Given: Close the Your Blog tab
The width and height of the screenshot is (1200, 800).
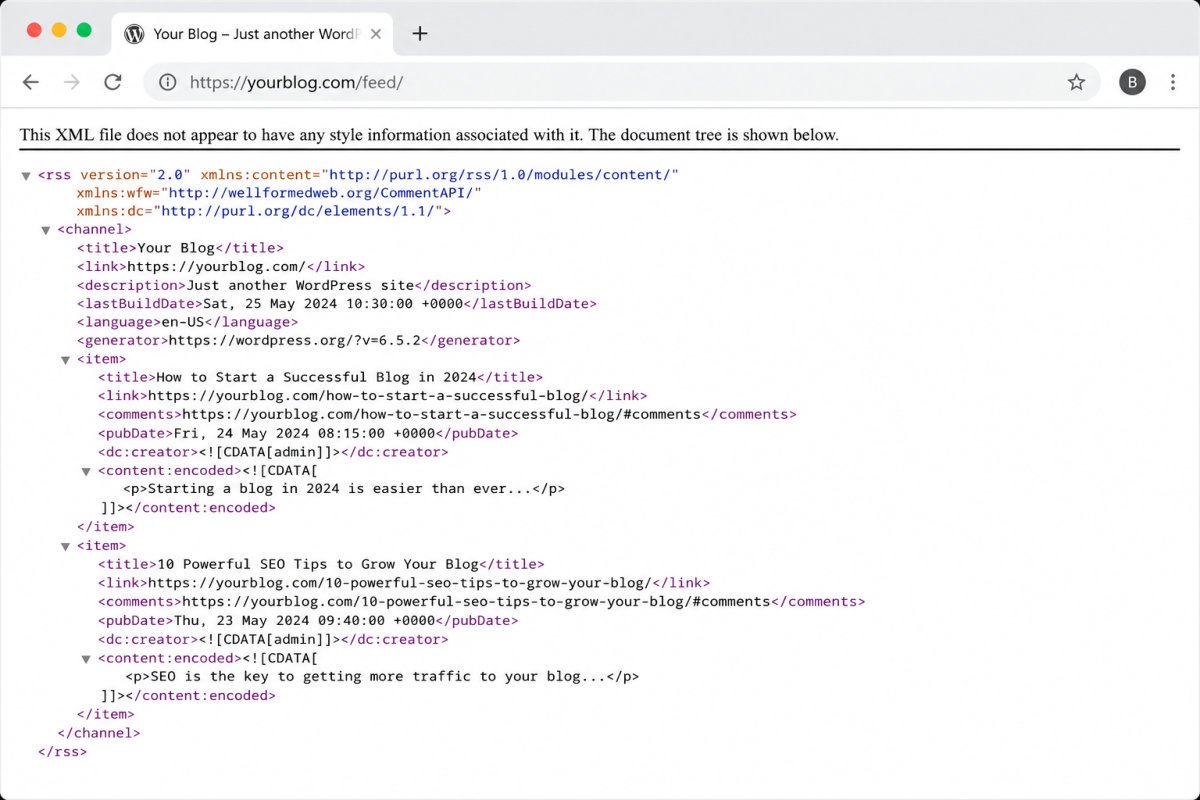Looking at the screenshot, I should coord(375,34).
